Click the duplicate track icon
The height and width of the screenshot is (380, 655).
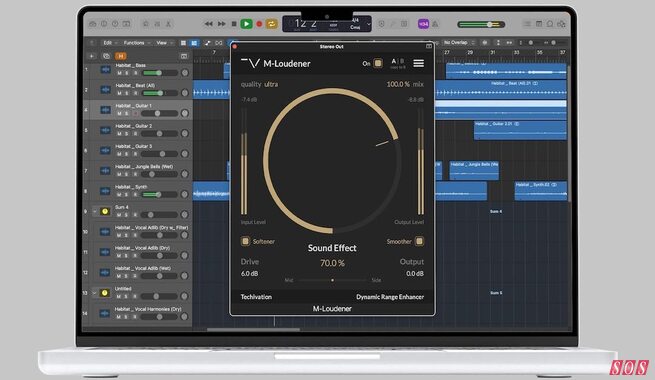[x=106, y=56]
